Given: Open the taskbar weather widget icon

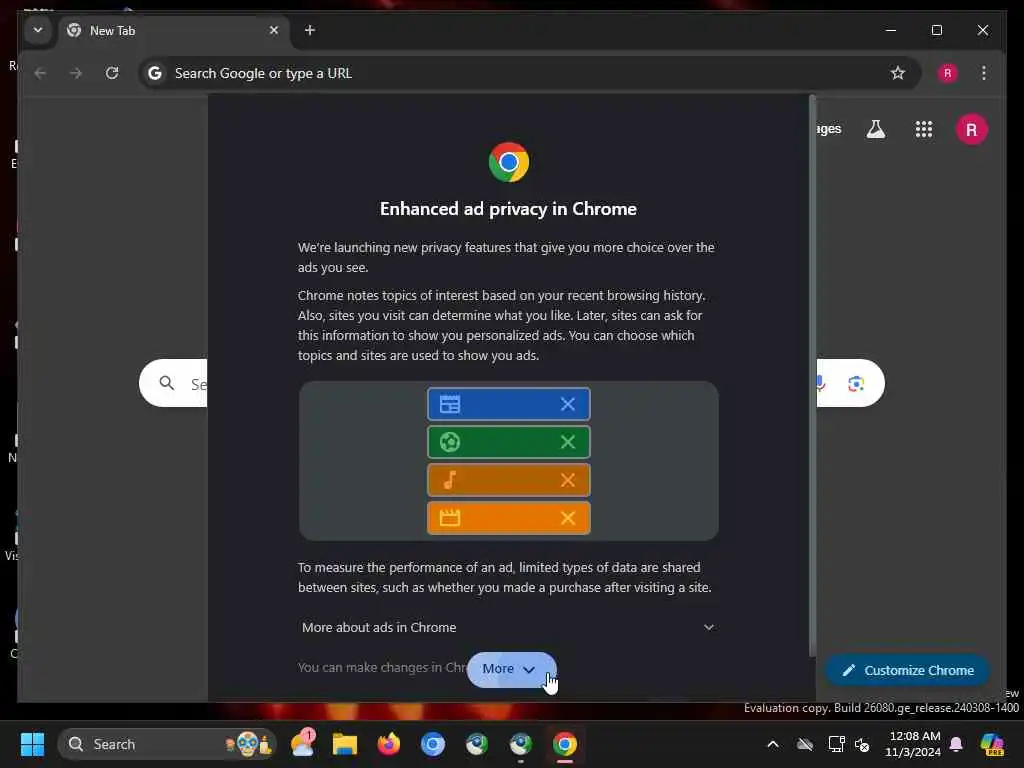Looking at the screenshot, I should [x=302, y=744].
